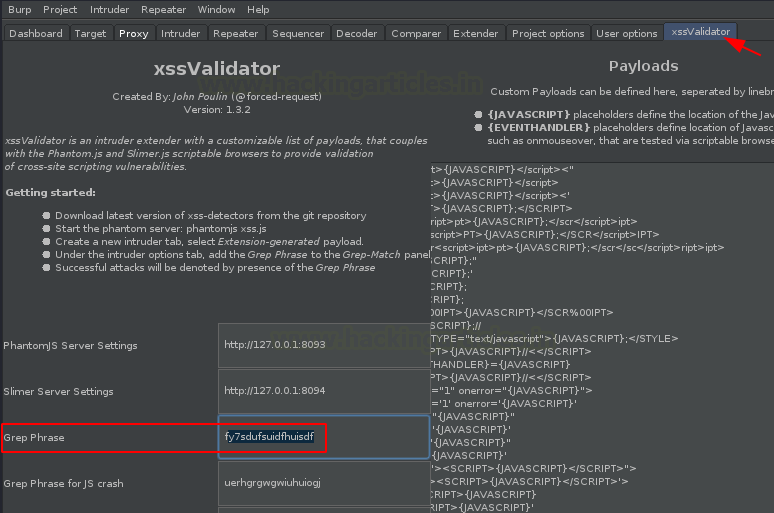Viewport: 774px width, 513px height.
Task: Click the Grep Phrase for JS crash field
Action: (x=324, y=483)
